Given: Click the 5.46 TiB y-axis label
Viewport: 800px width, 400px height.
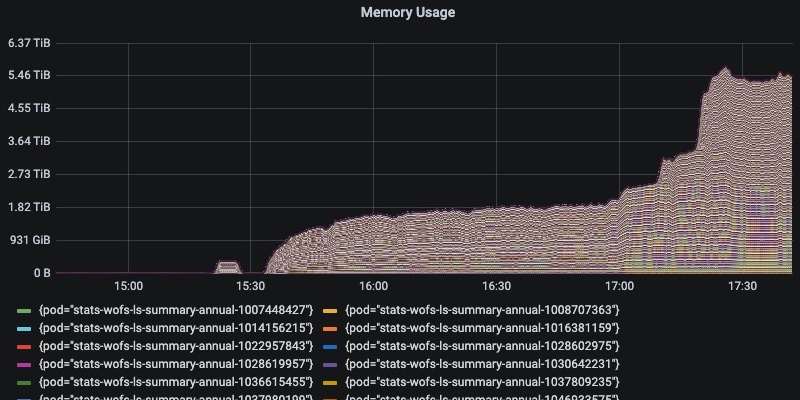Looking at the screenshot, I should (29, 76).
